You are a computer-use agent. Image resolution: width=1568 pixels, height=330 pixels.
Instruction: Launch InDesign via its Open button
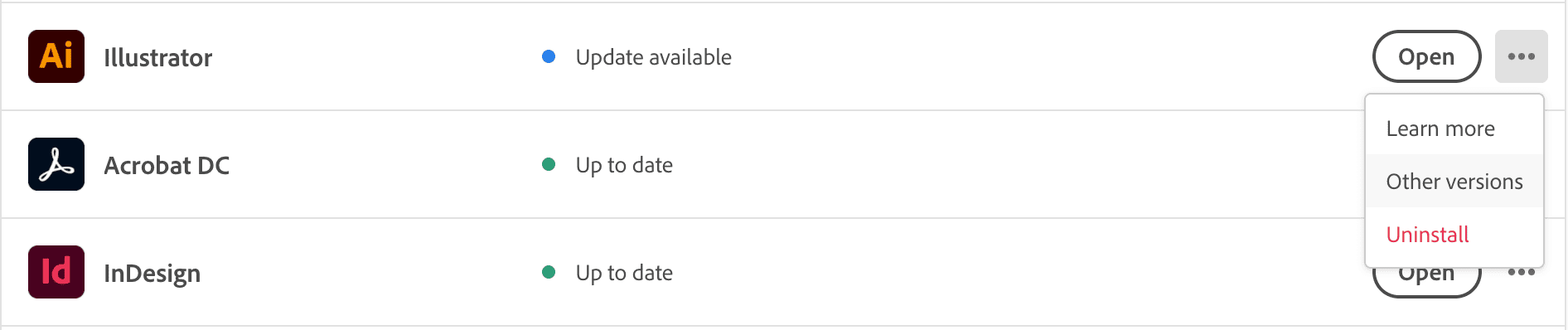(x=1426, y=282)
